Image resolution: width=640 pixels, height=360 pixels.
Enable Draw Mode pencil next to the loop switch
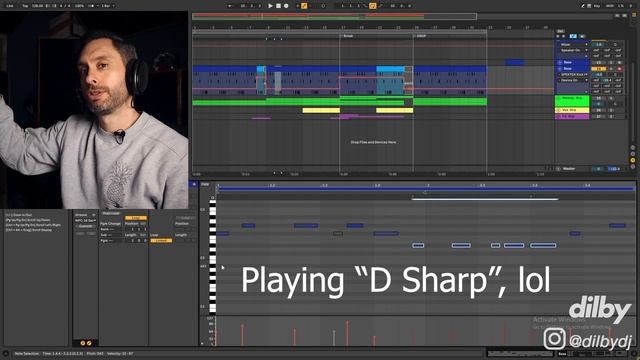[x=380, y=6]
